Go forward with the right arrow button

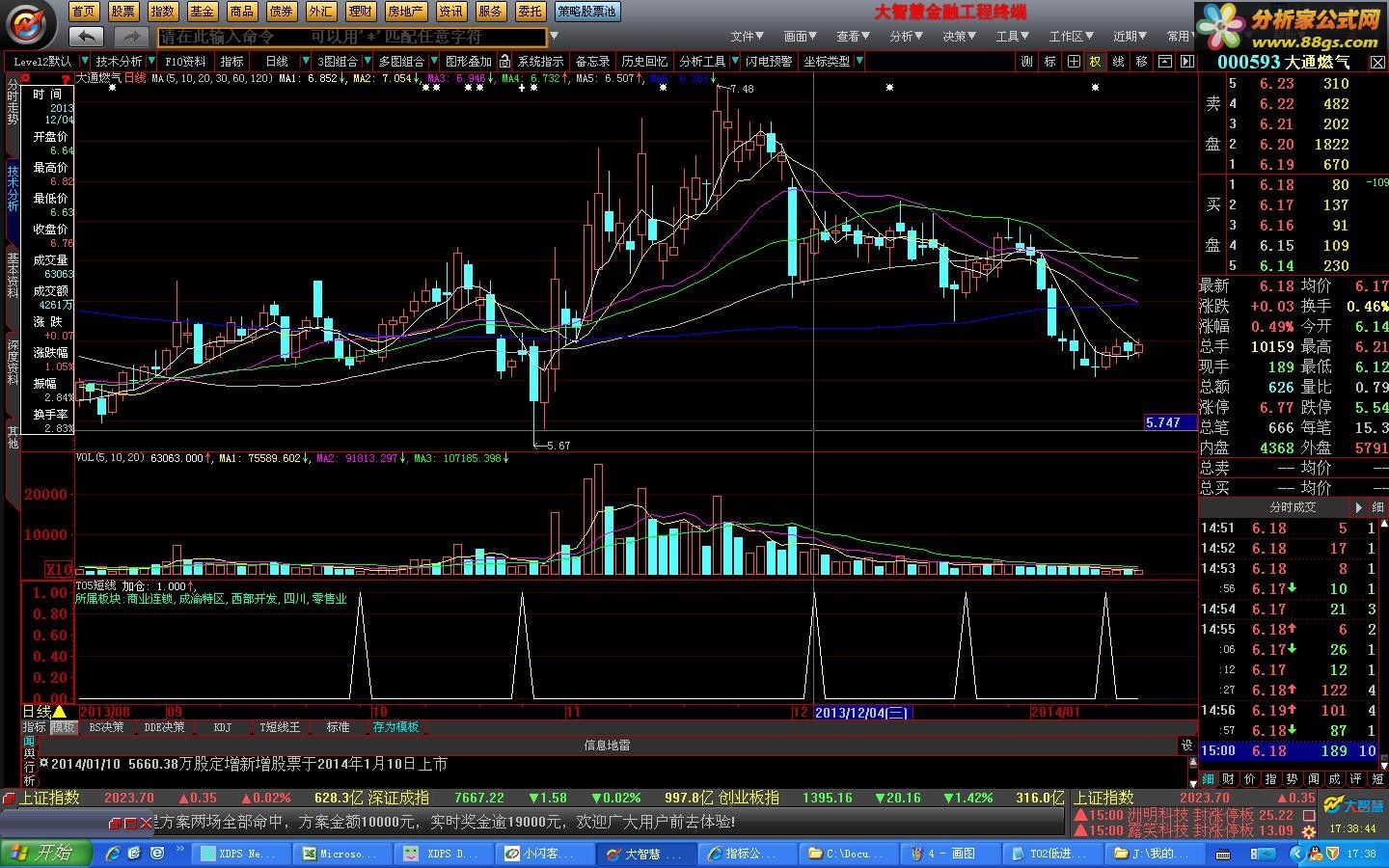tap(130, 37)
